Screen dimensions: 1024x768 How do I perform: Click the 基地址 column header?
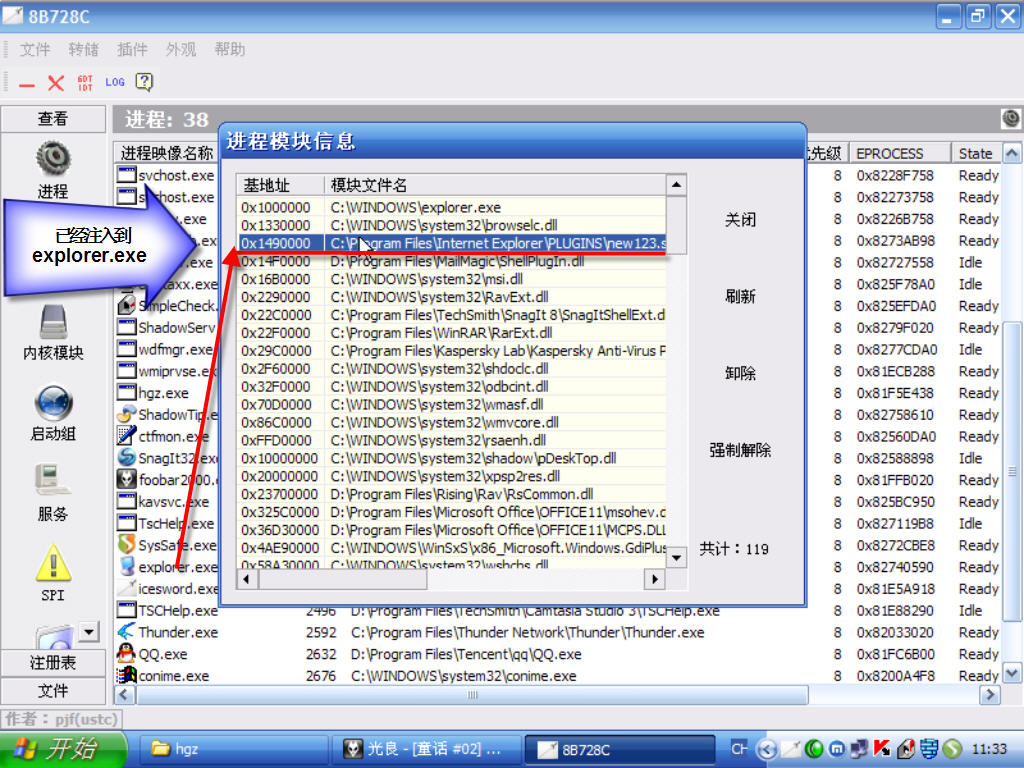coord(280,185)
